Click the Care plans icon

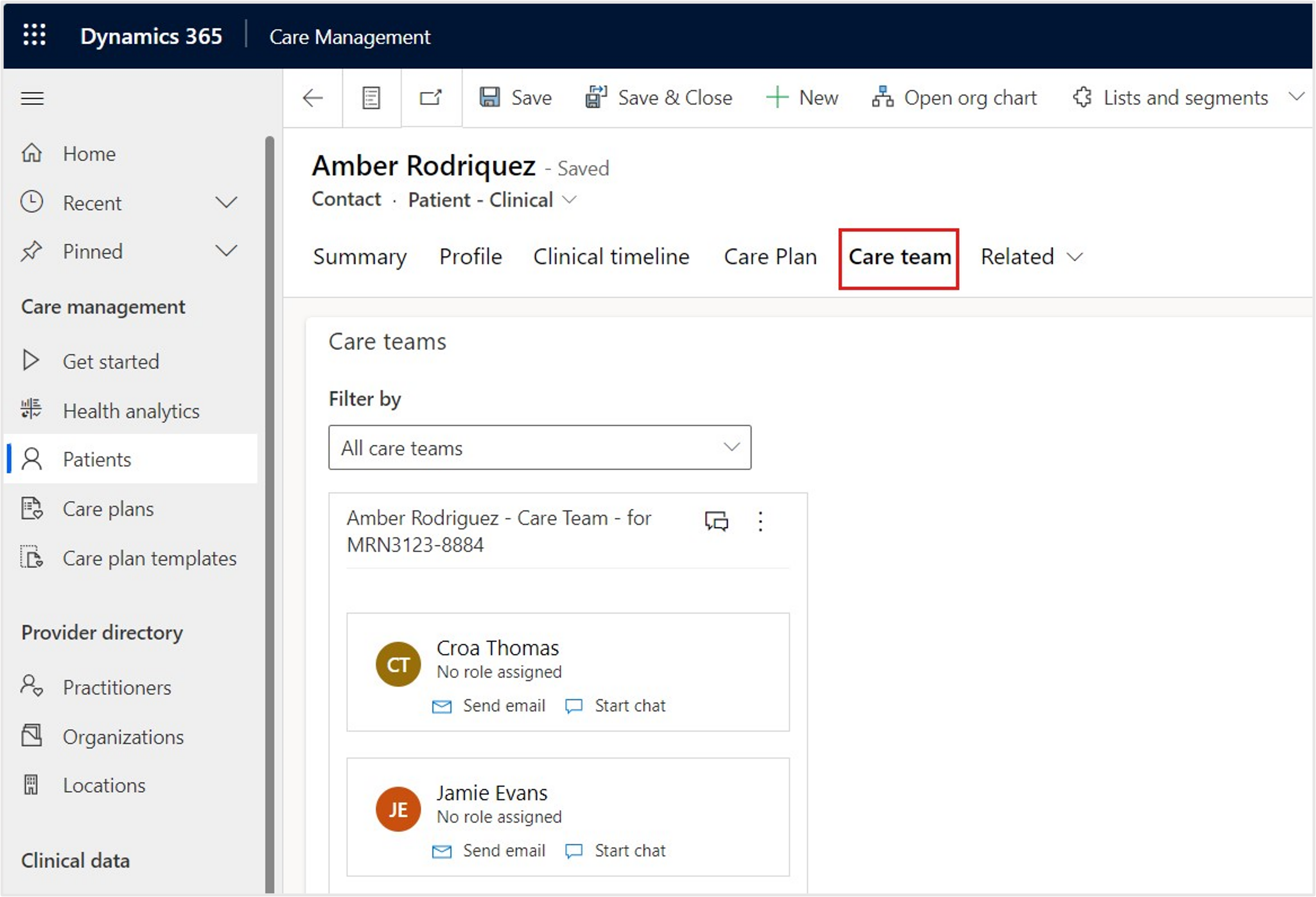pyautogui.click(x=32, y=509)
